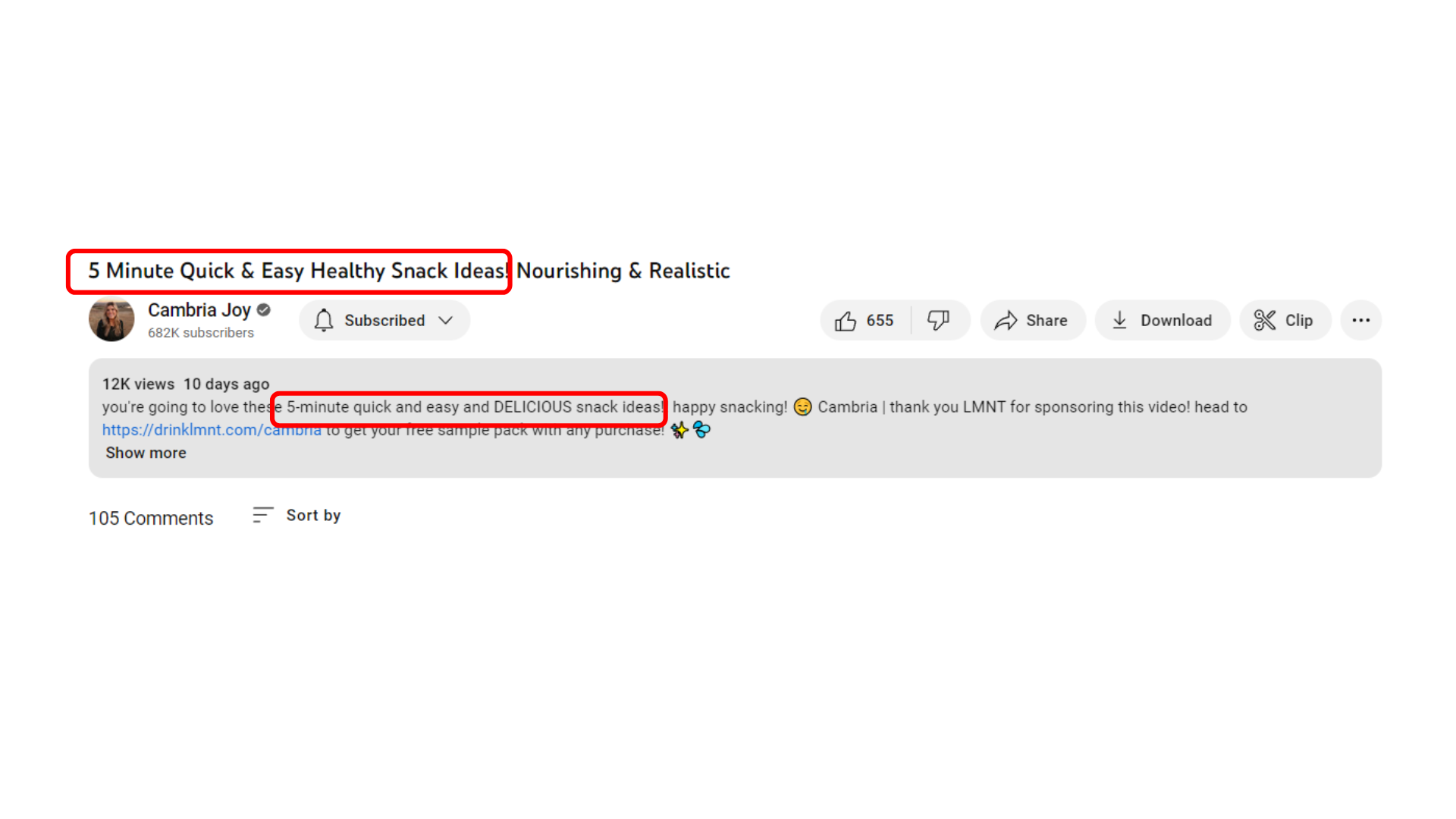Viewport: 1456px width, 819px height.
Task: Like the video with thumbs-up icon
Action: click(x=846, y=321)
